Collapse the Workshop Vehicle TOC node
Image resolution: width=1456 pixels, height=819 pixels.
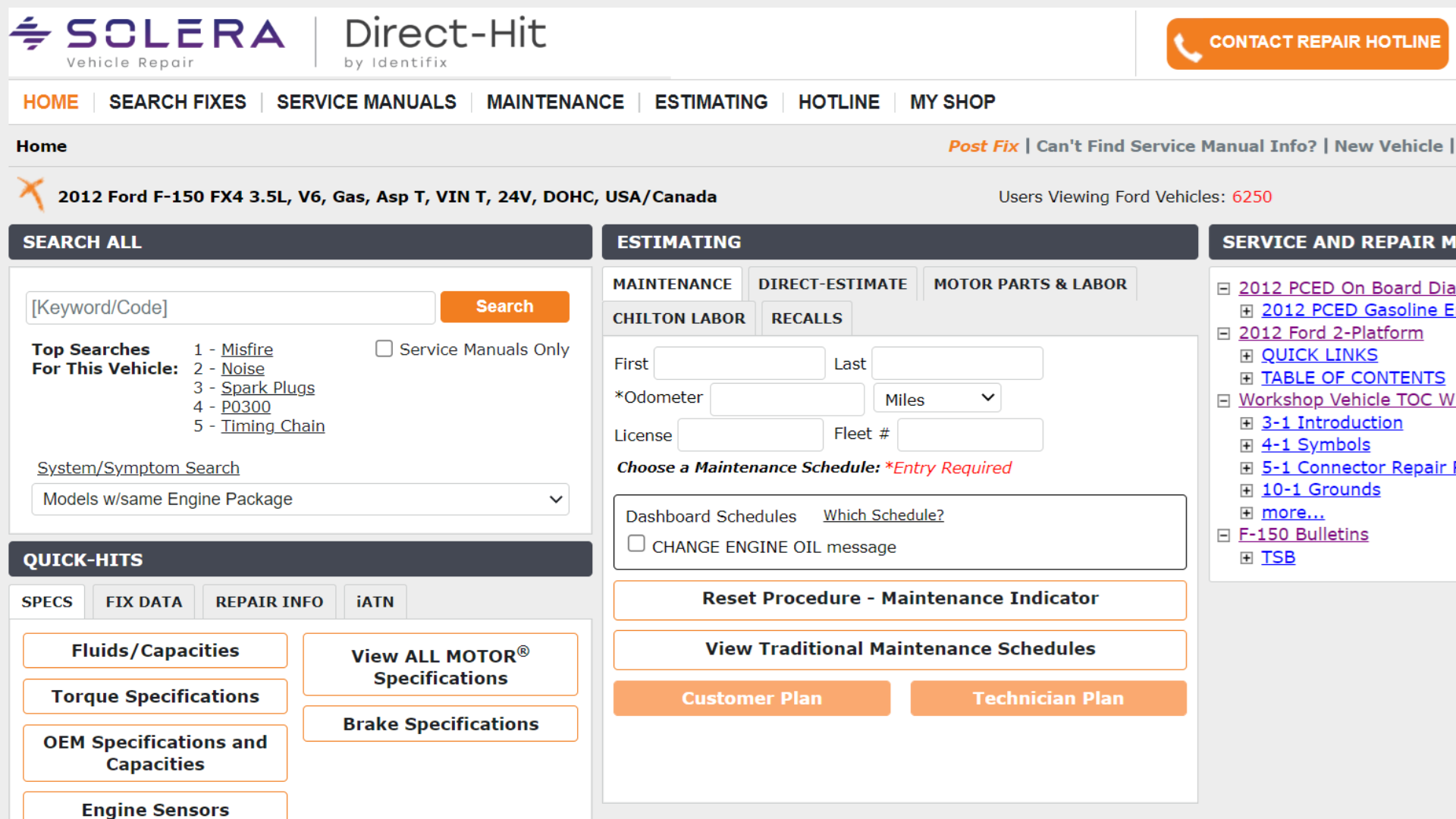(1223, 400)
